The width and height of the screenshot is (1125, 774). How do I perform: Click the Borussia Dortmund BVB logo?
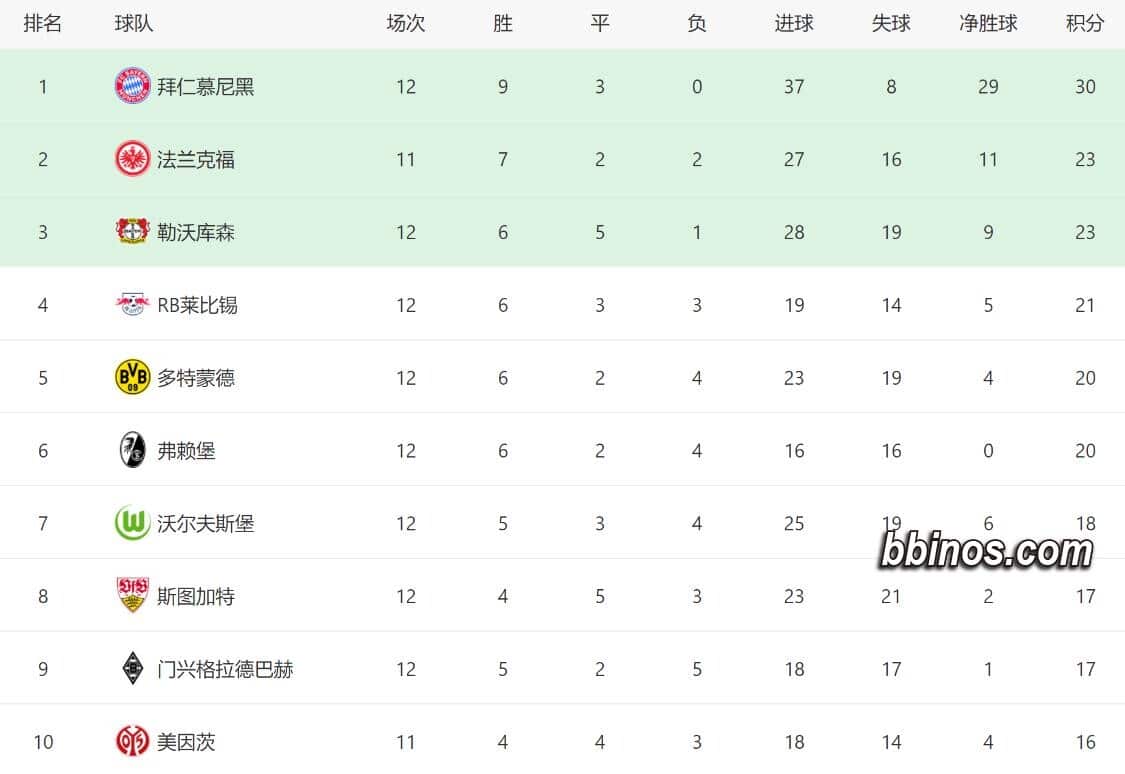tap(132, 378)
